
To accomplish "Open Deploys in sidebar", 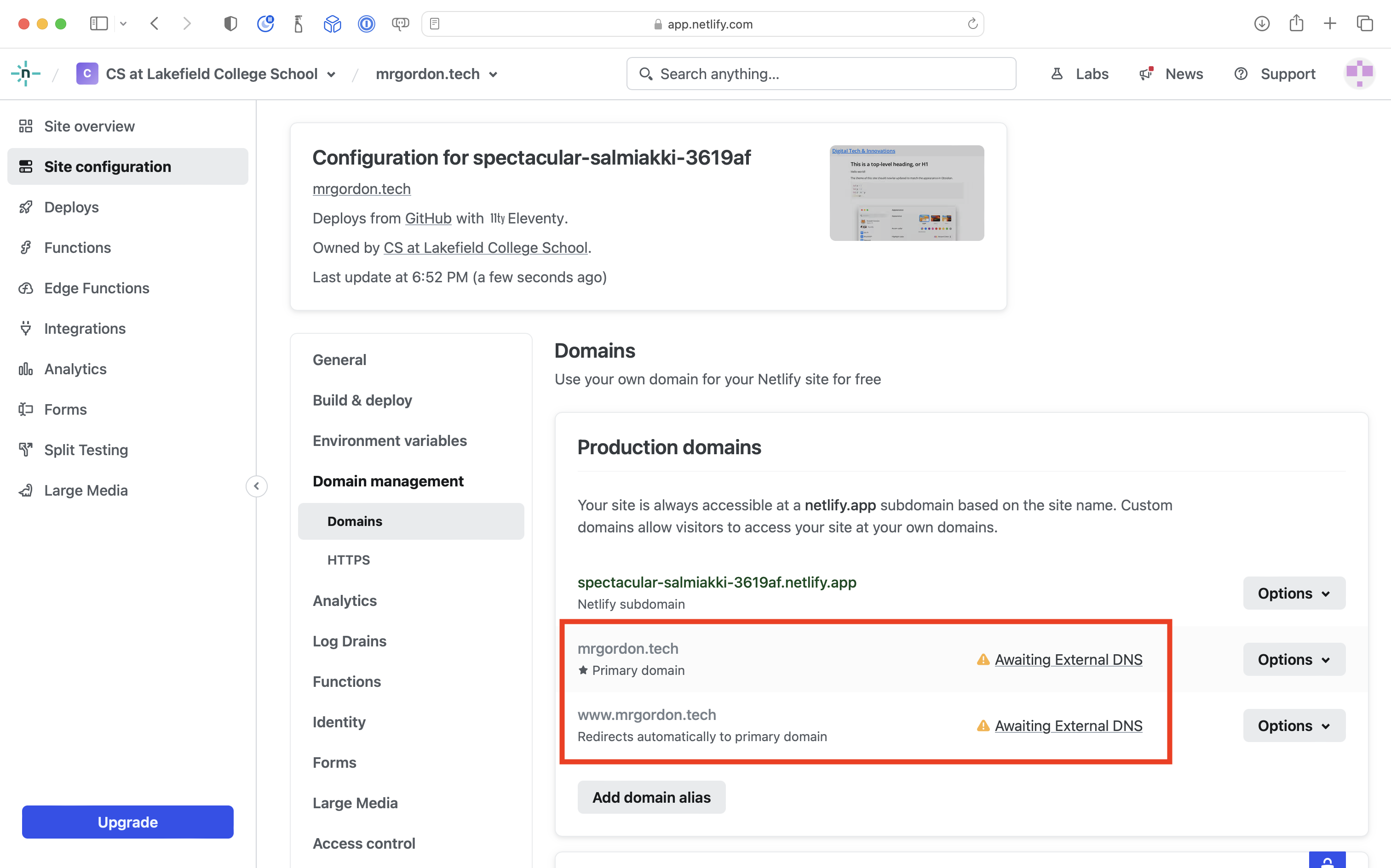I will coord(127,207).
